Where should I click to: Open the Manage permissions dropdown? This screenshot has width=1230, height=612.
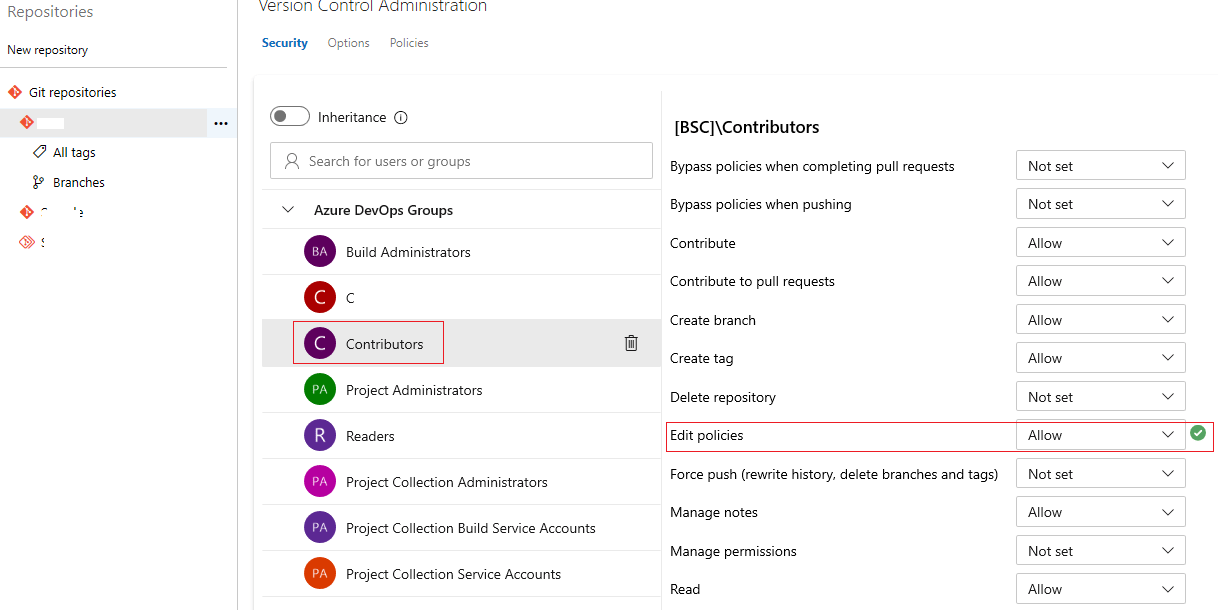coord(1101,551)
